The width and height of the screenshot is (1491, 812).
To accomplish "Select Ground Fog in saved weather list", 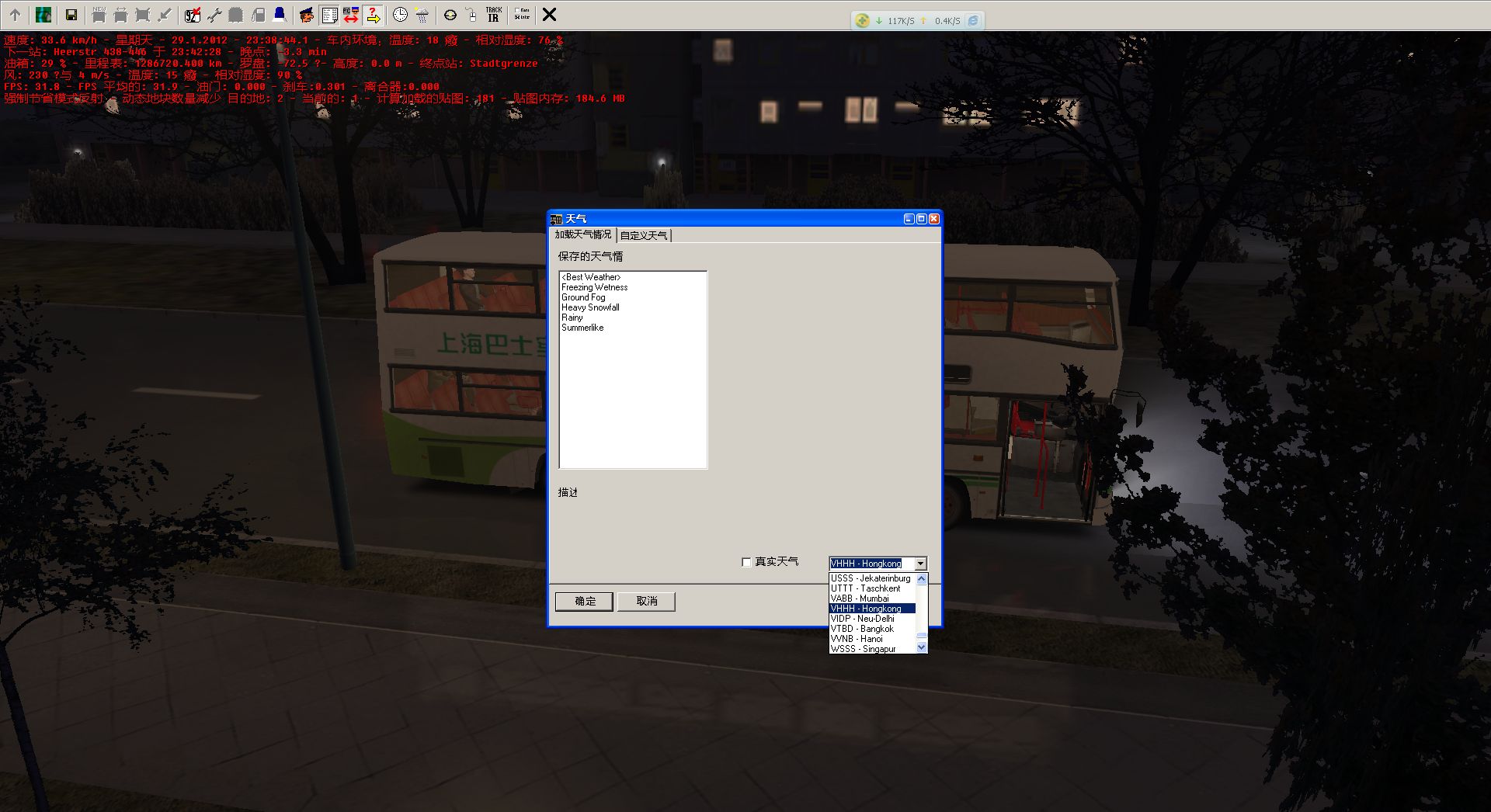I will (583, 297).
